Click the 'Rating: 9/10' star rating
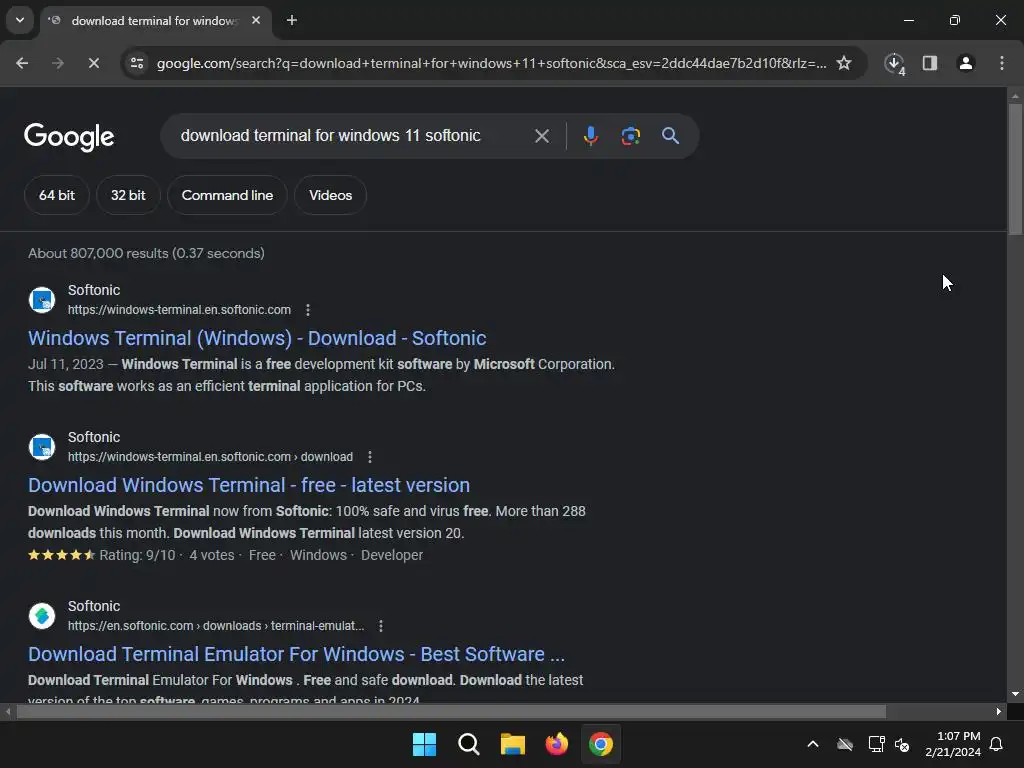Viewport: 1024px width, 768px height. click(102, 555)
